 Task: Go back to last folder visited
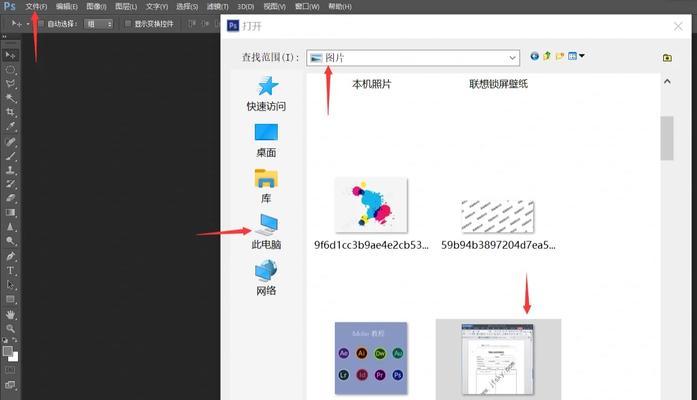(535, 56)
